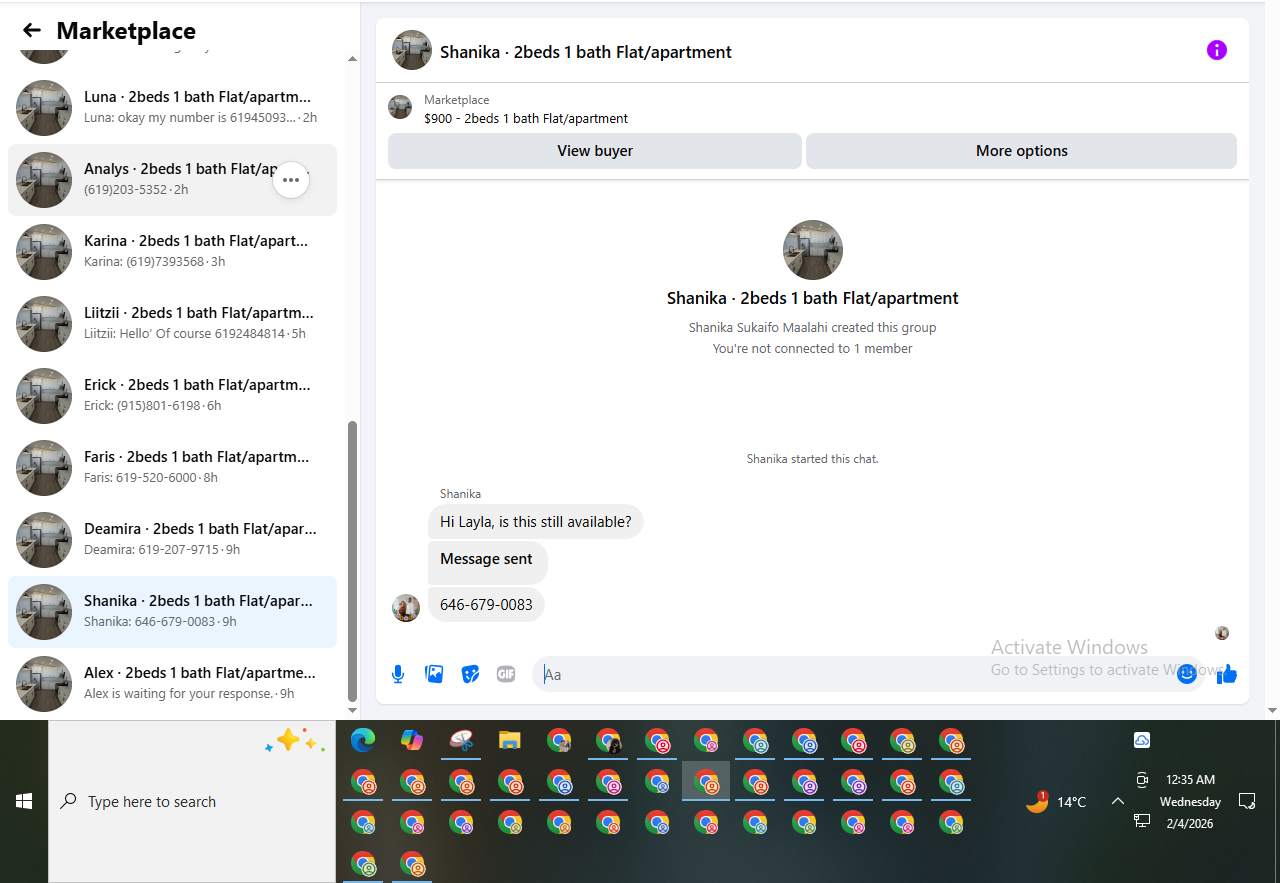1280x883 pixels.
Task: Click 'Shanika Sukaifo Maalahi created this group' text
Action: click(x=813, y=328)
